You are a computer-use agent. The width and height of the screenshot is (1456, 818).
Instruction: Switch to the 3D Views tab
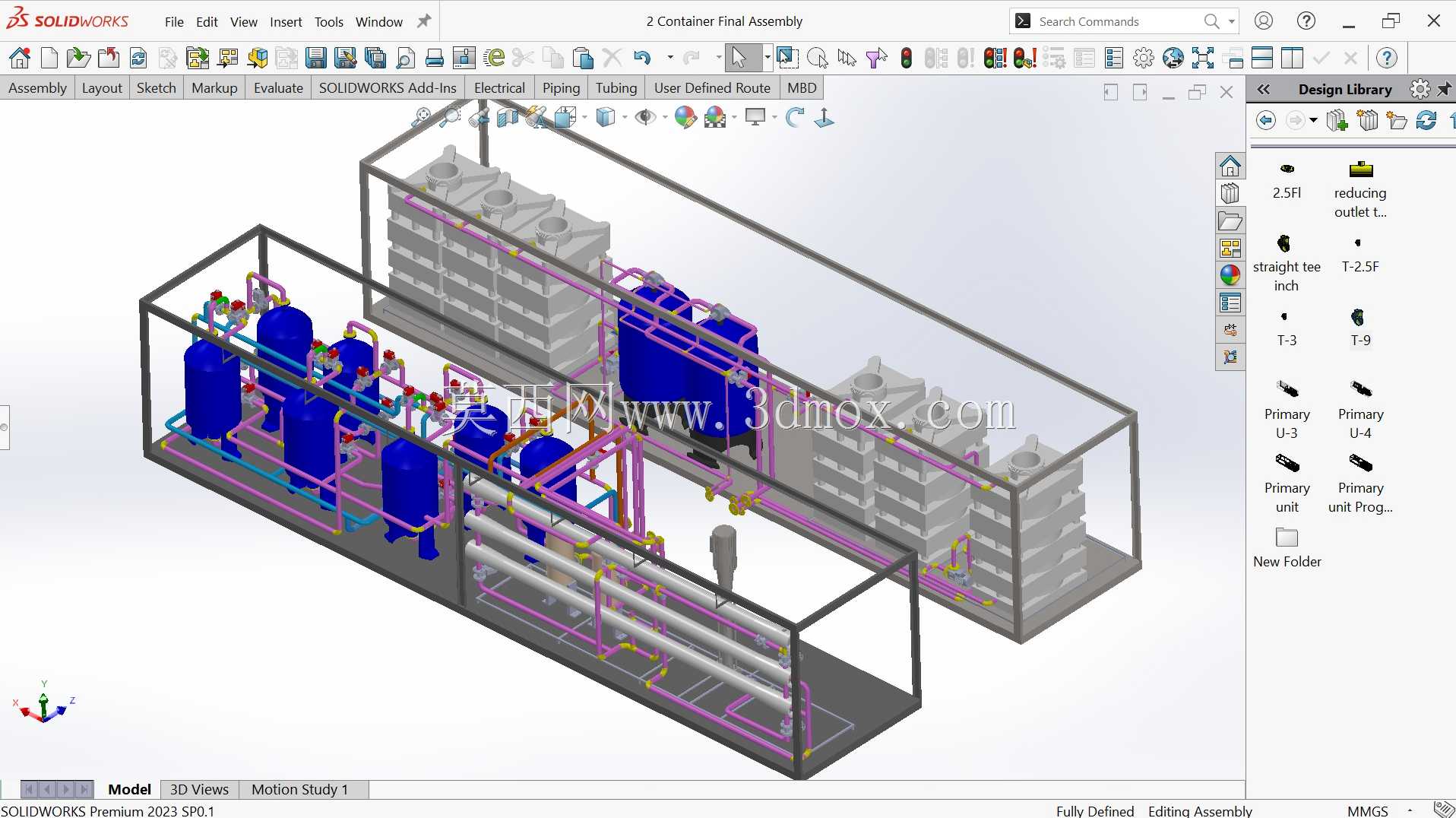pyautogui.click(x=199, y=789)
